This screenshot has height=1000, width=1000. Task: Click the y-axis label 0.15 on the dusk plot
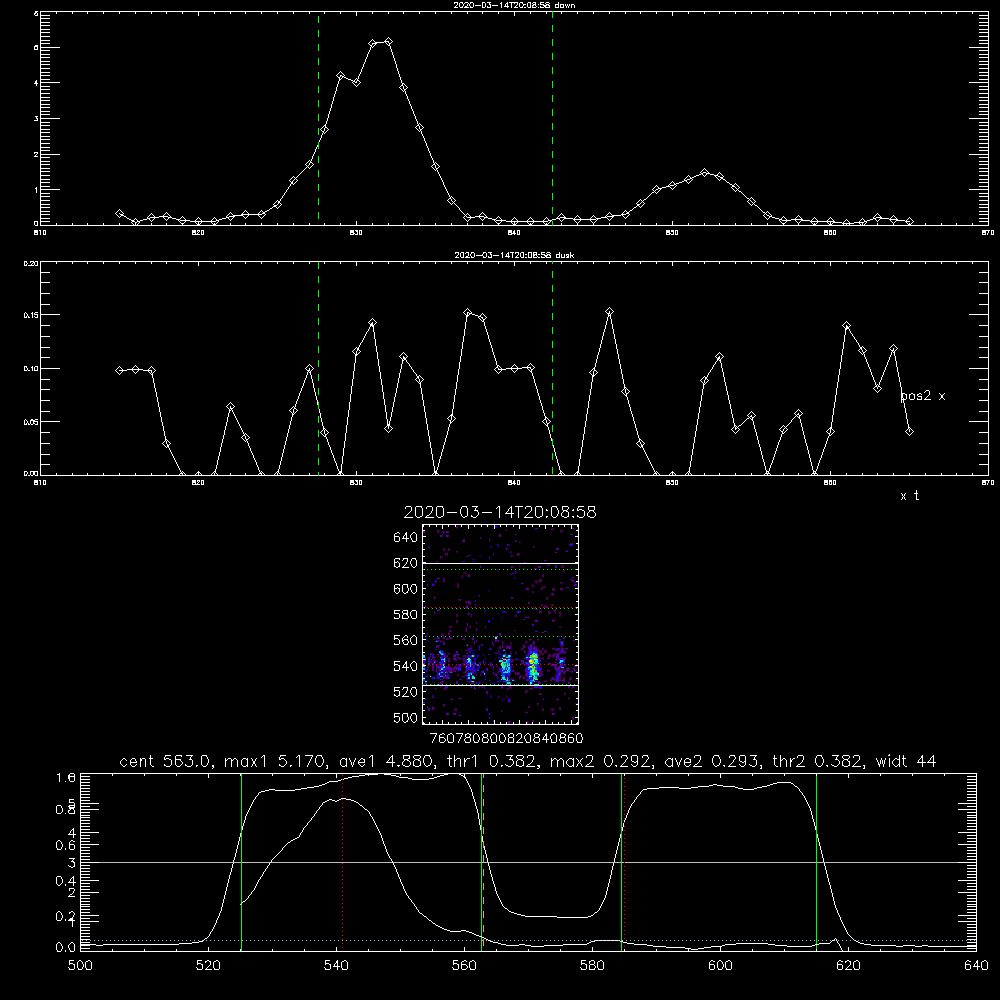[x=31, y=315]
